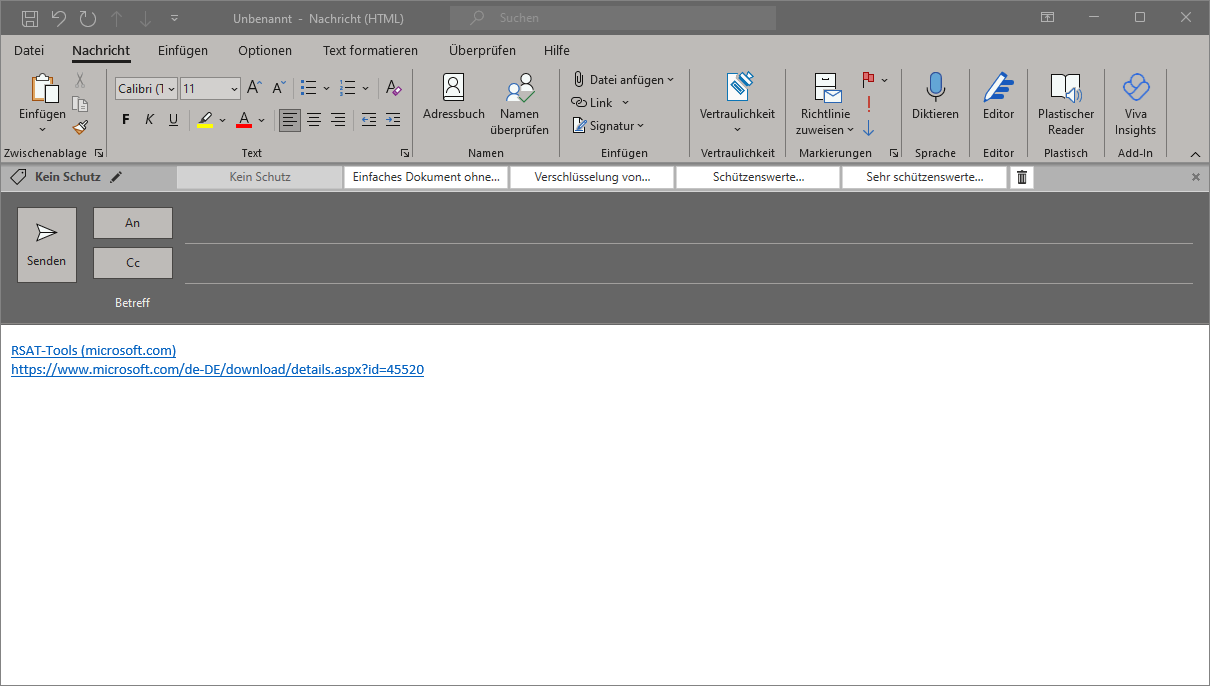Open the Optionen ribbon tab
The width and height of the screenshot is (1210, 686).
(x=265, y=50)
